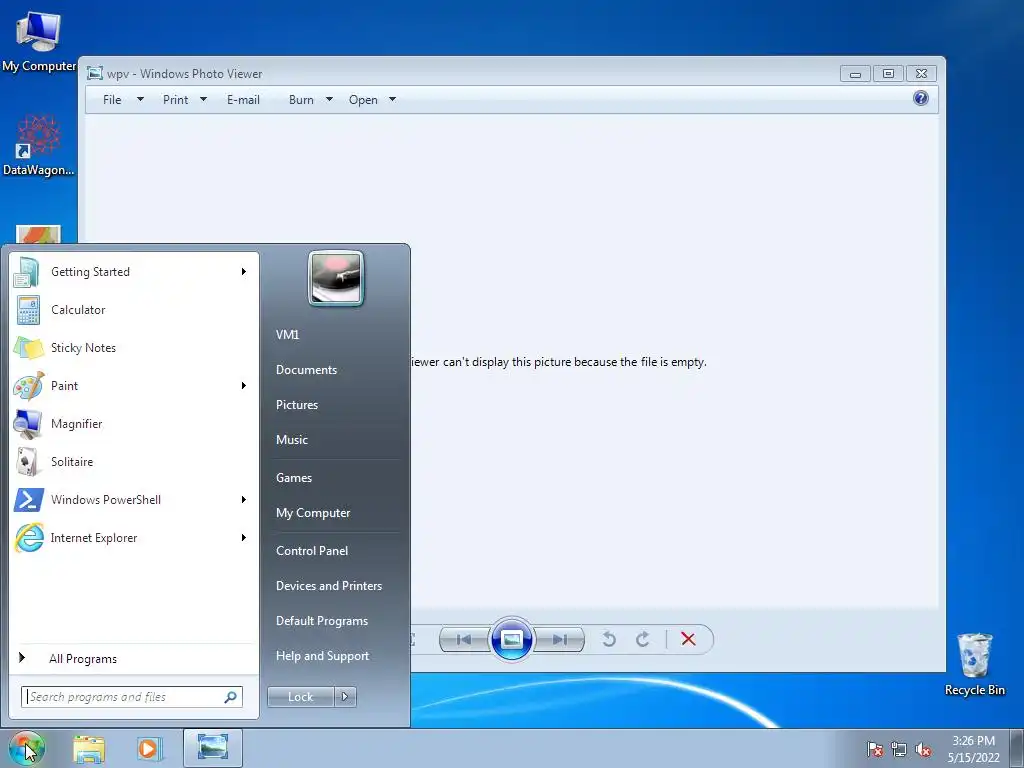Minimize the Windows Photo Viewer window
Screen dimensions: 1024x768
click(x=855, y=74)
